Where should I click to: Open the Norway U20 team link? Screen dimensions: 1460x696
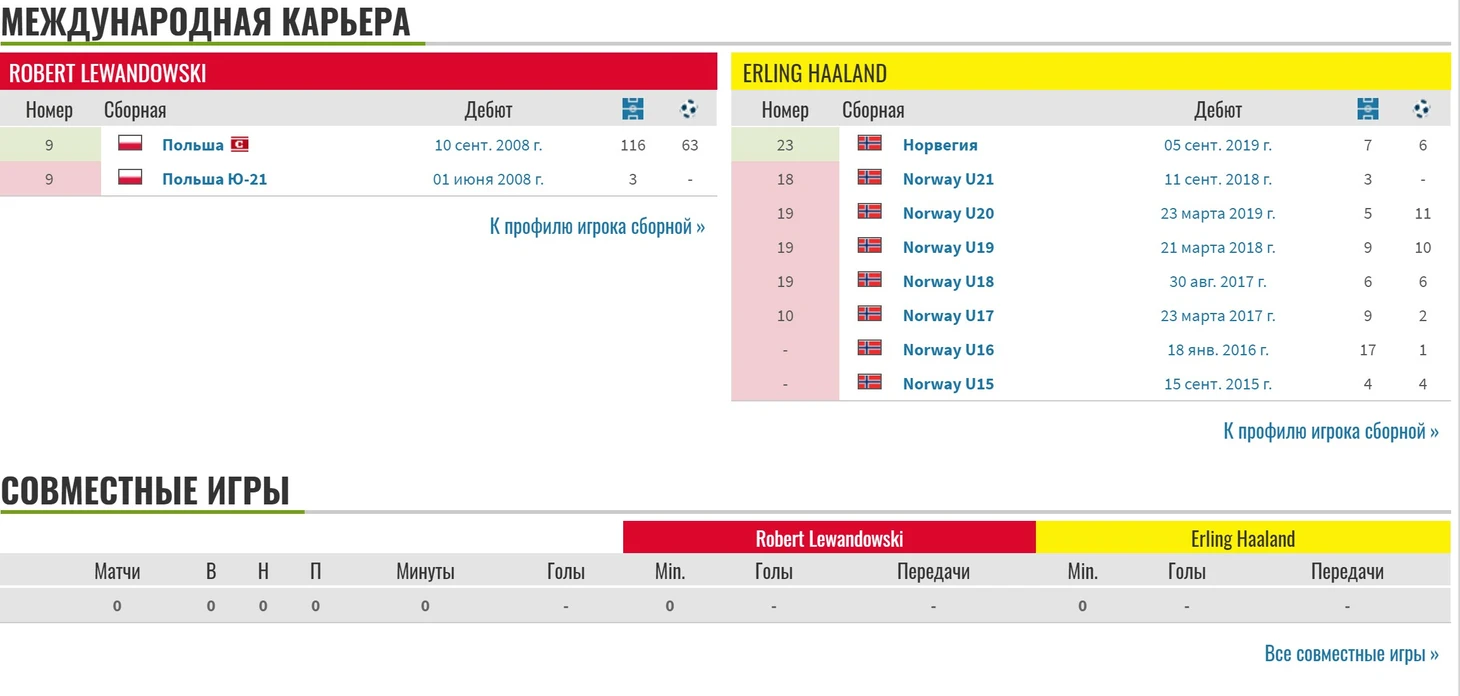(x=948, y=213)
